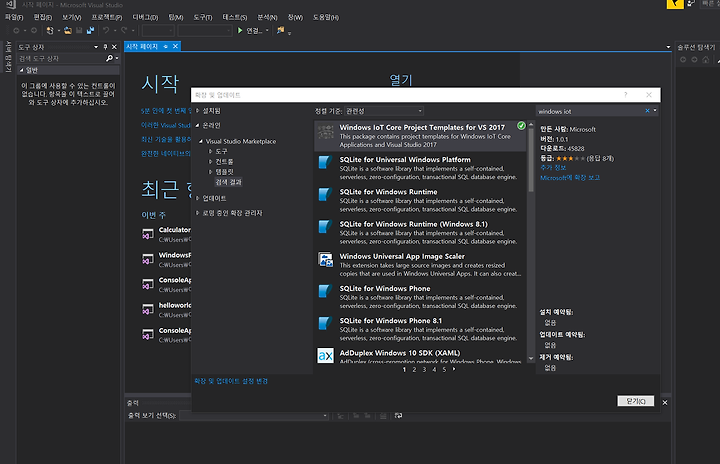Go to results page 2

(414, 369)
